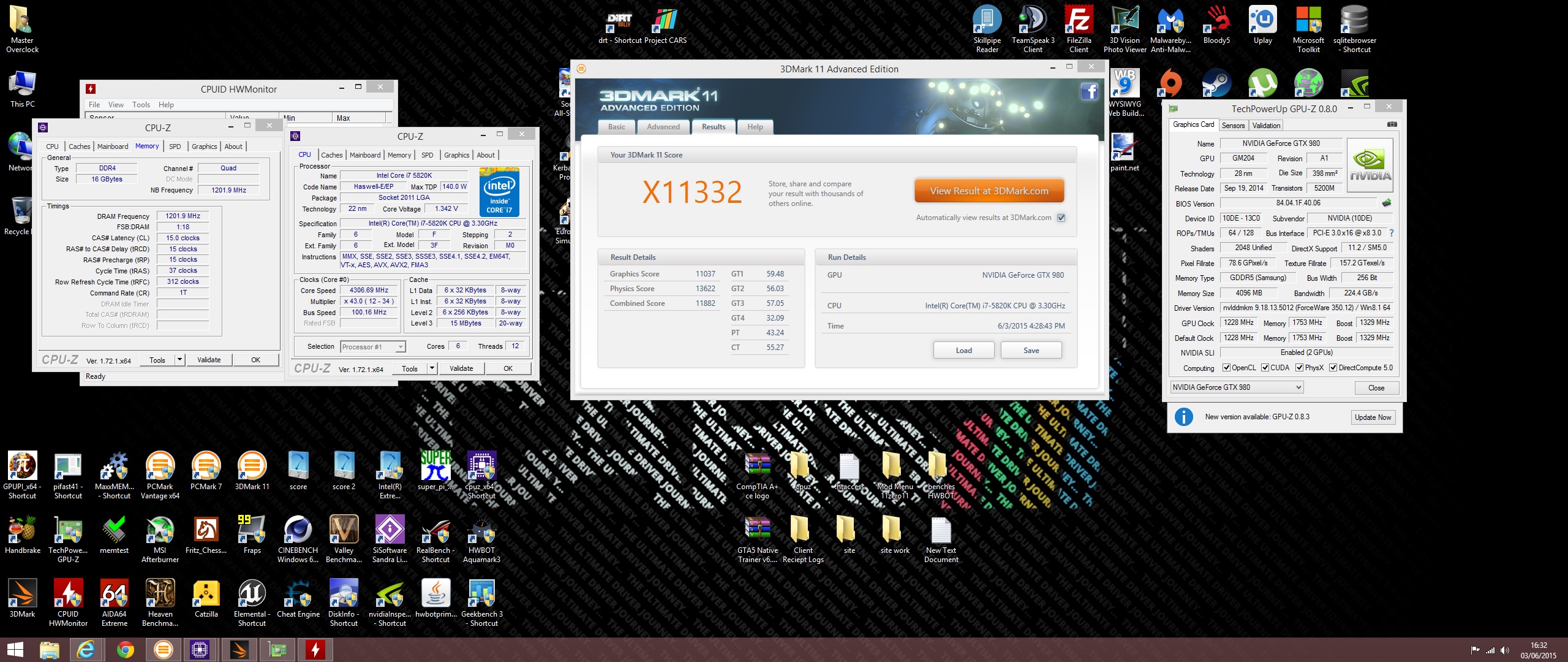
Task: Open the GPUPI_x64 shortcut on desktop
Action: (x=23, y=475)
